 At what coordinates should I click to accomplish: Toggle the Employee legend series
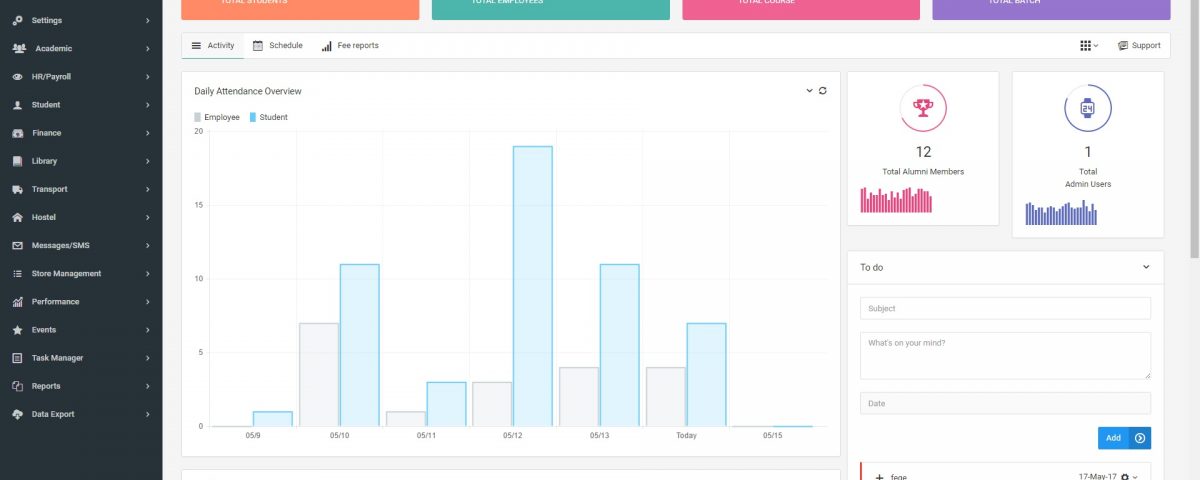pos(217,117)
